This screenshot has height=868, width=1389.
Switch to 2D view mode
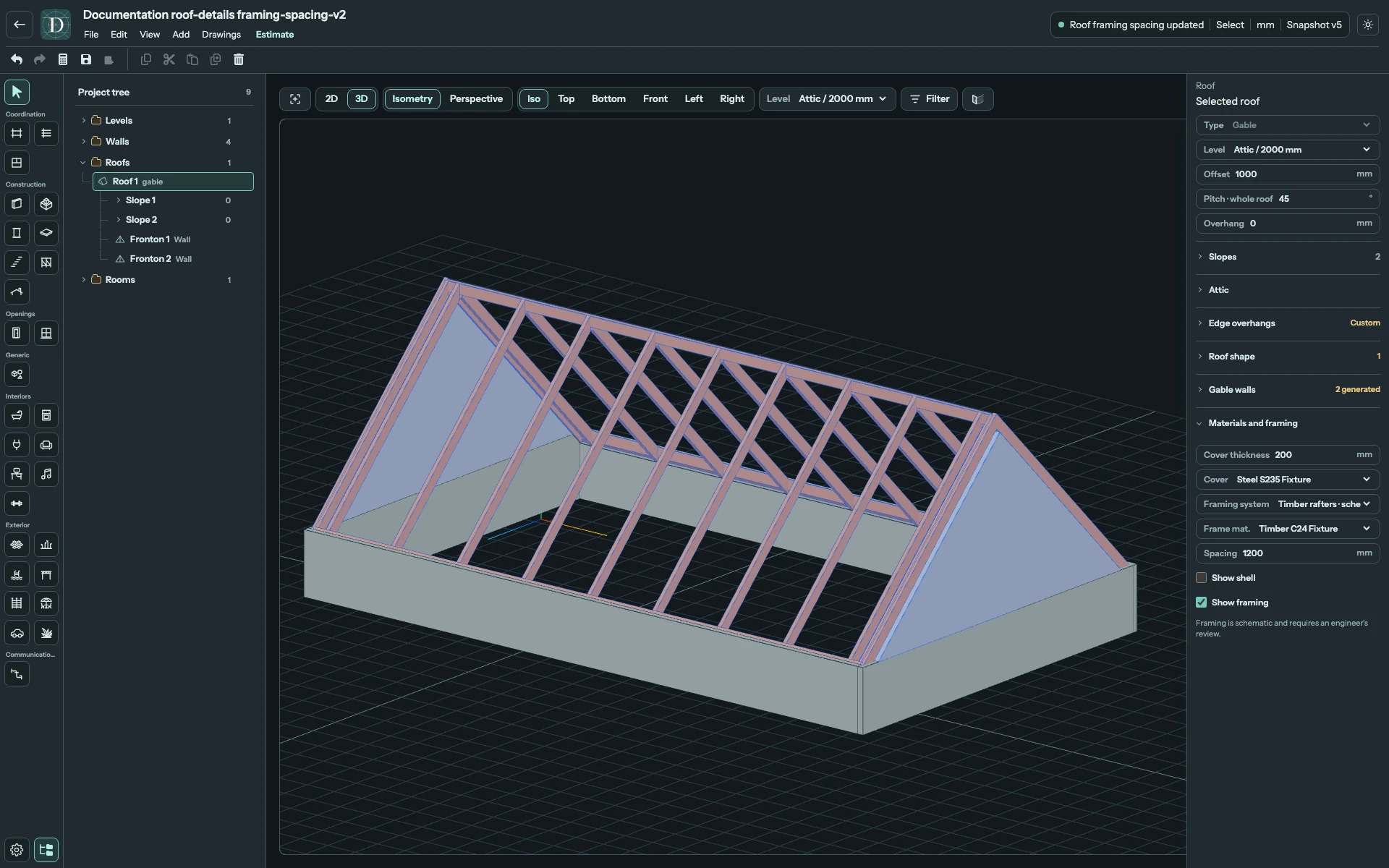[331, 99]
